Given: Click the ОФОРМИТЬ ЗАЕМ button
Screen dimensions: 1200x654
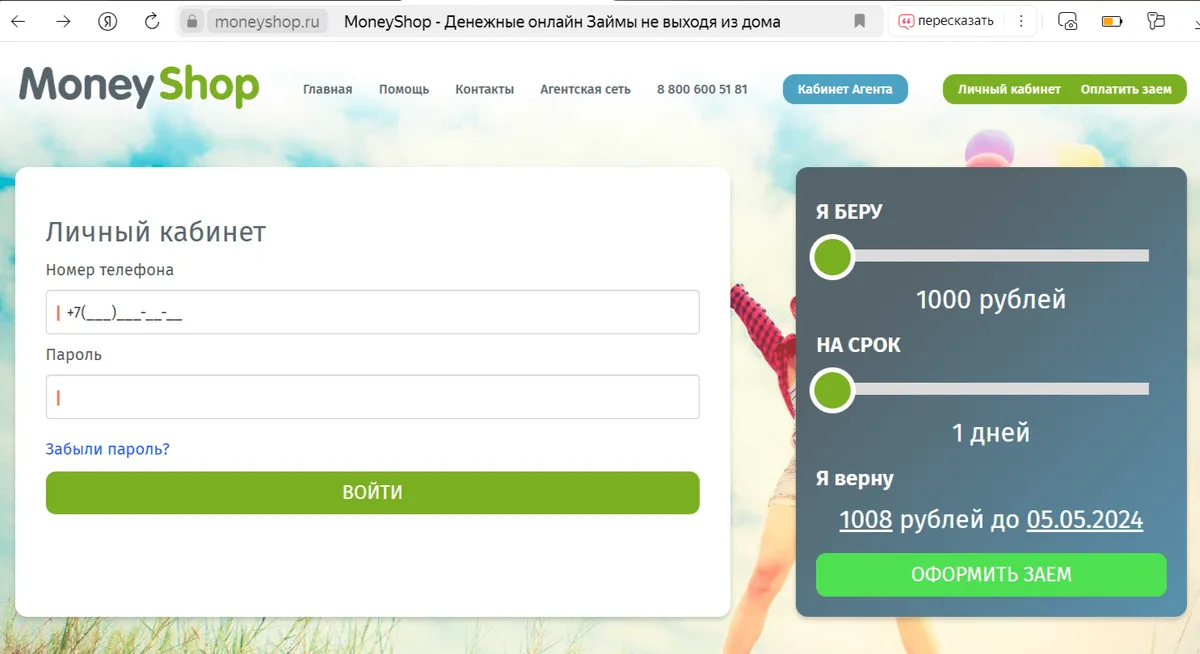Looking at the screenshot, I should [991, 575].
